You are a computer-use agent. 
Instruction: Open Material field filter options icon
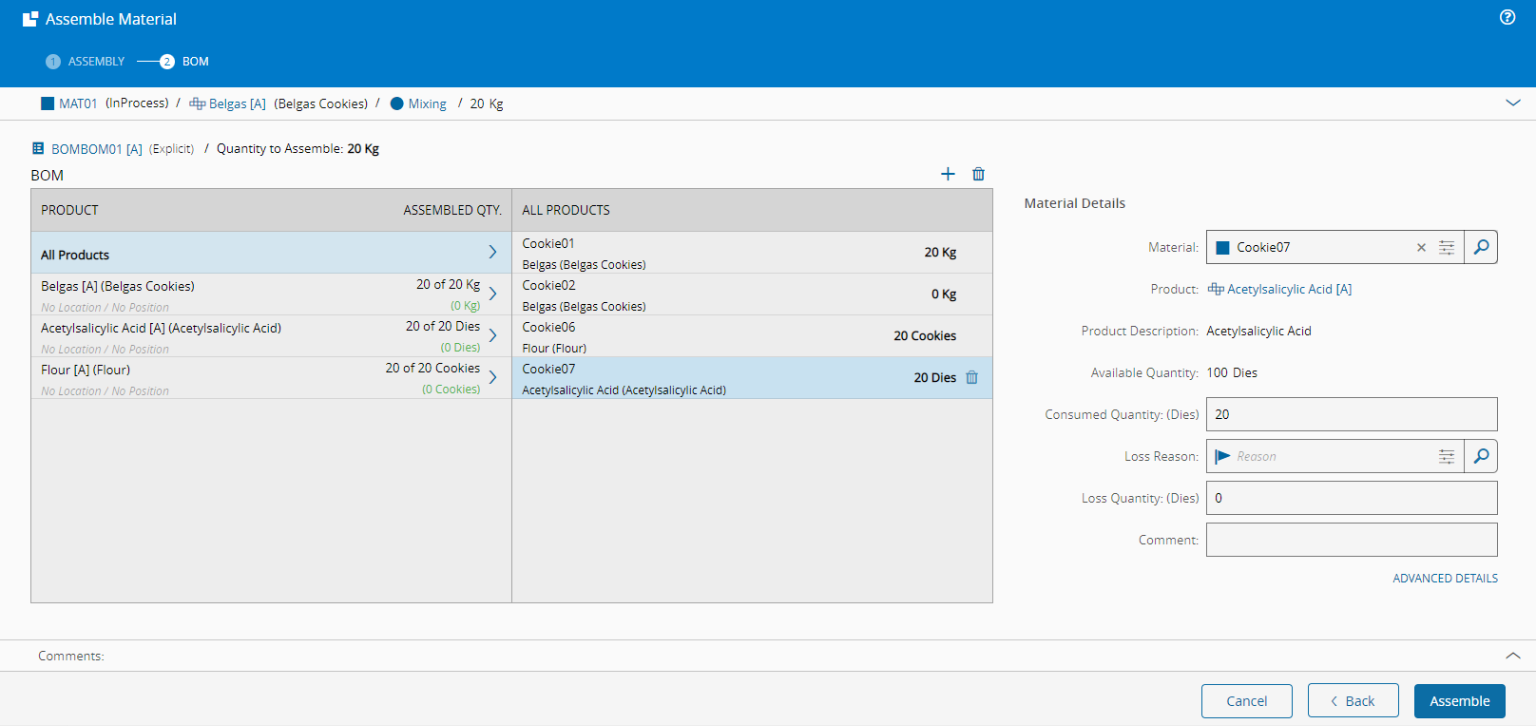pos(1446,248)
